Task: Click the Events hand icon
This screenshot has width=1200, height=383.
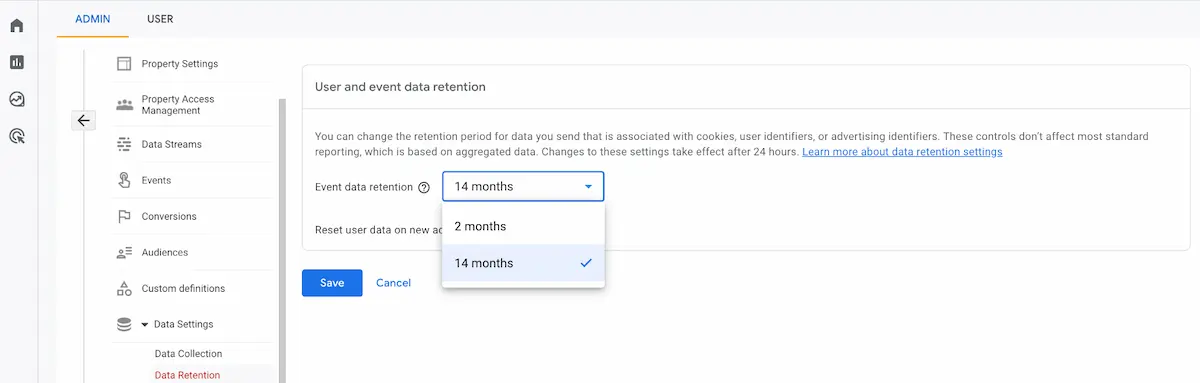Action: point(125,180)
